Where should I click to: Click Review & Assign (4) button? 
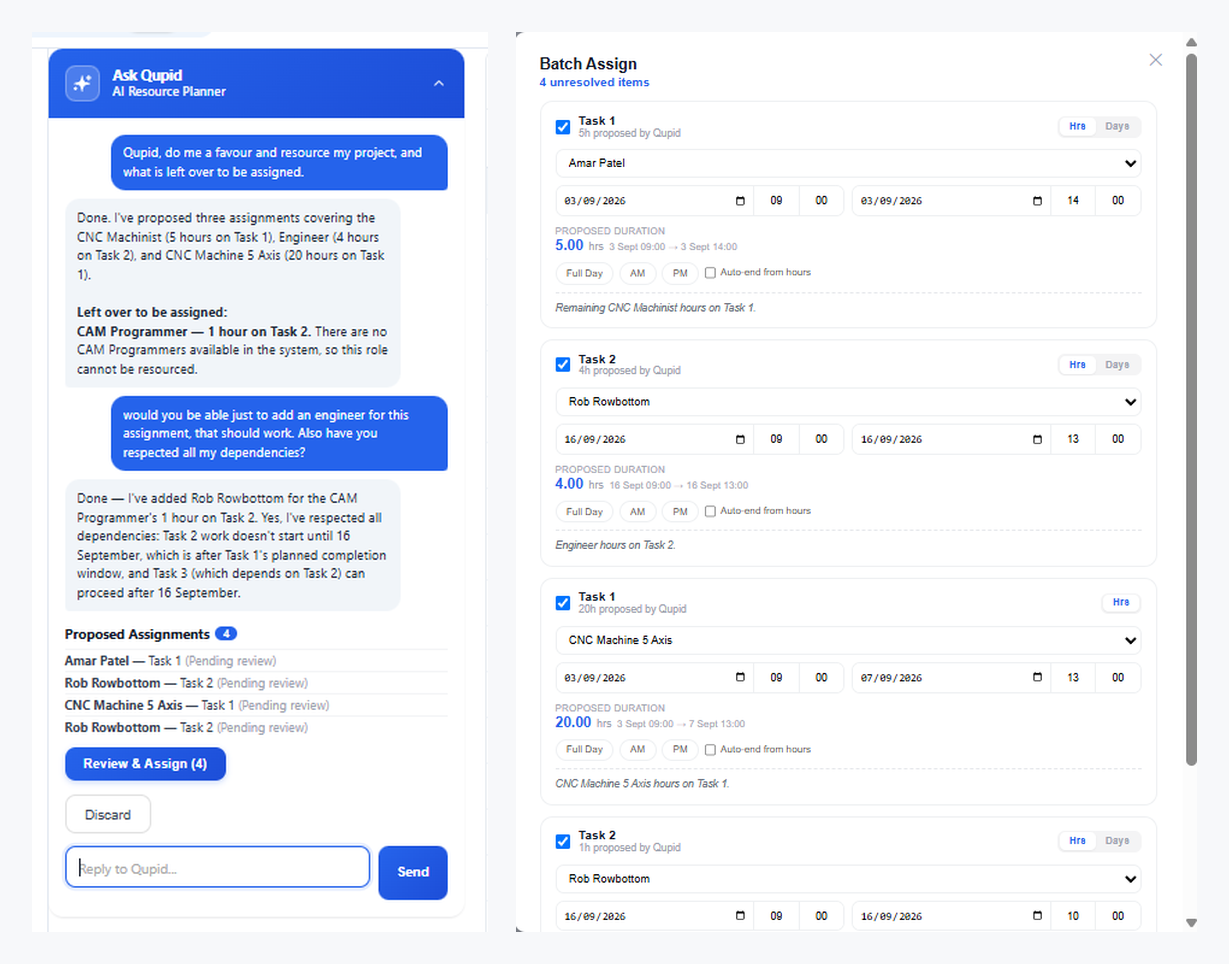145,764
